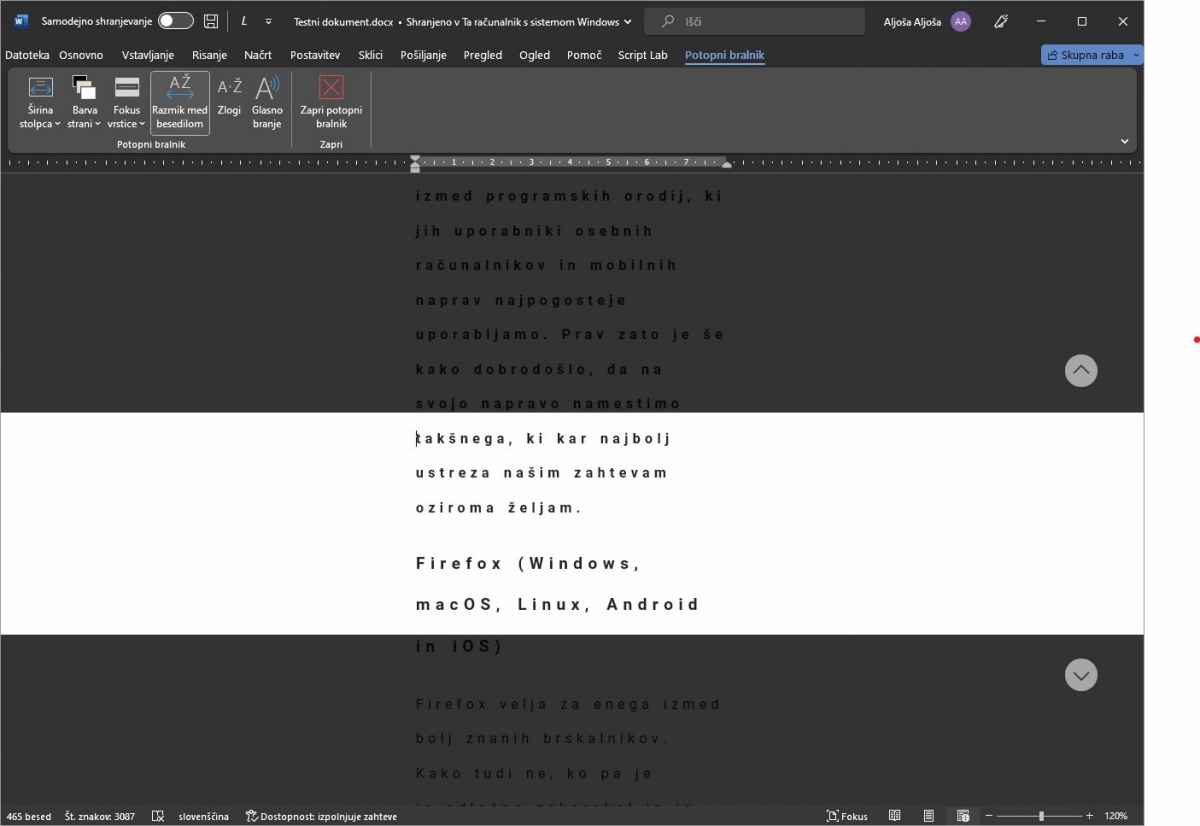Screen dimensions: 1200x826
Task: Click the line 'naprav najpogosteje'
Action: point(519,300)
